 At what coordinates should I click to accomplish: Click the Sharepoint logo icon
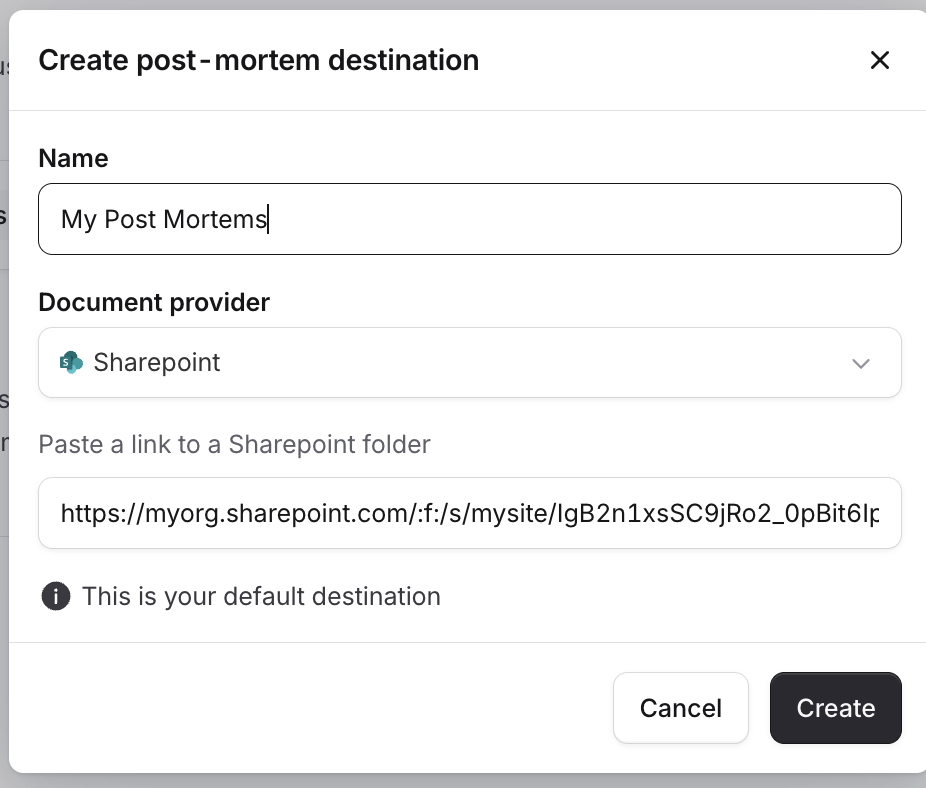[71, 362]
